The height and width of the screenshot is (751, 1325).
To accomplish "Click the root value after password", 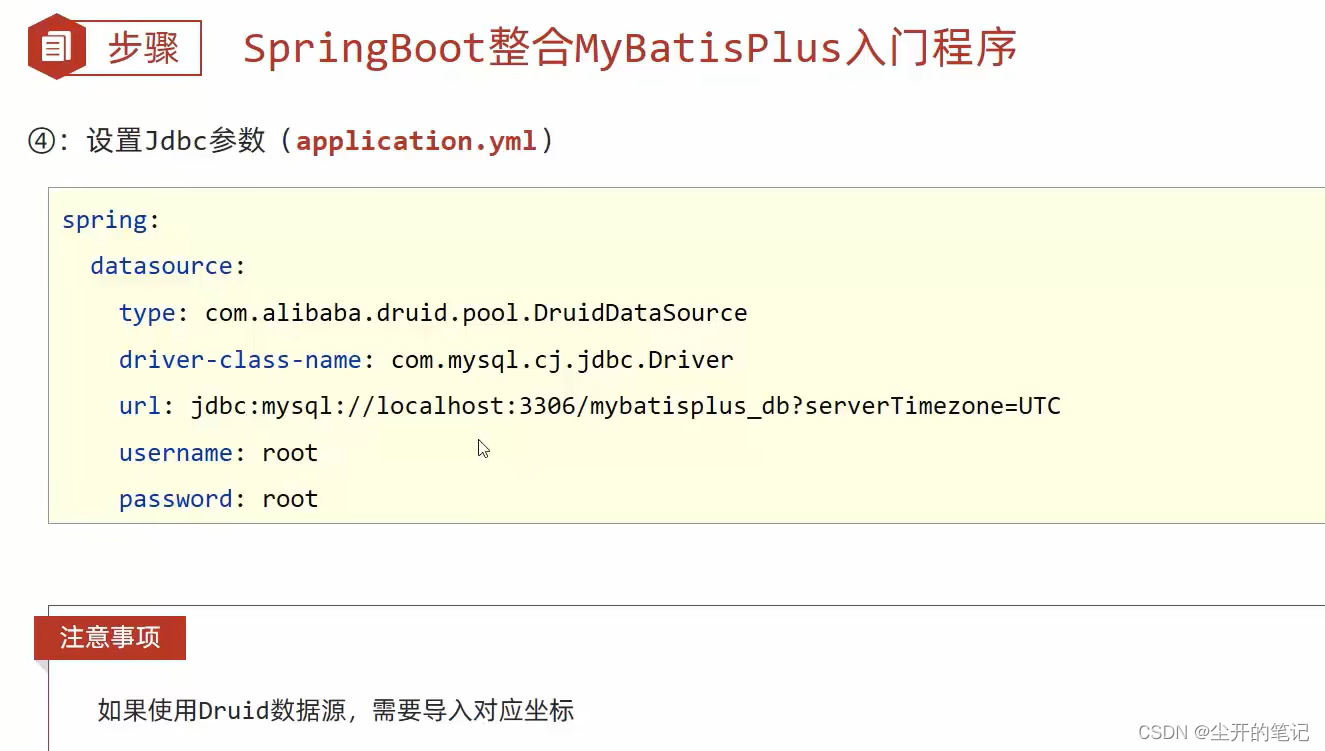I will (x=290, y=499).
